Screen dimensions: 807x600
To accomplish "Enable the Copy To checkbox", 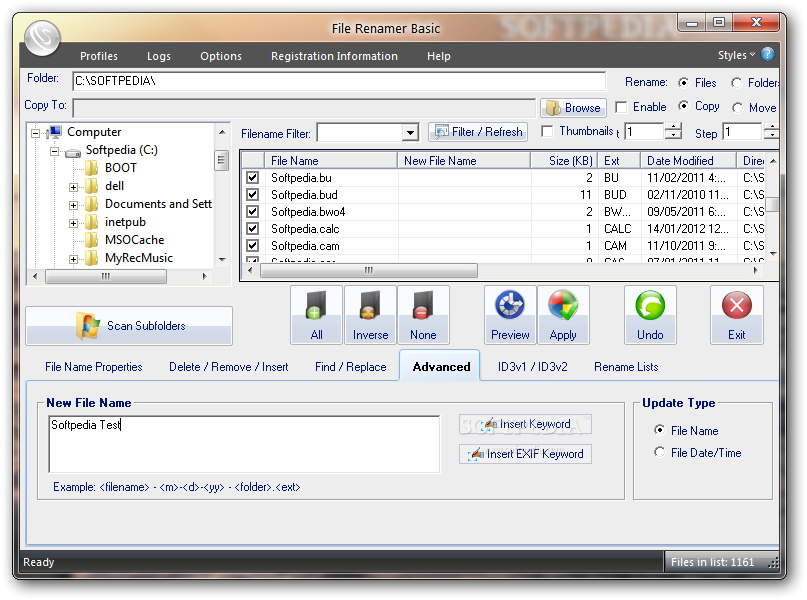I will [621, 107].
